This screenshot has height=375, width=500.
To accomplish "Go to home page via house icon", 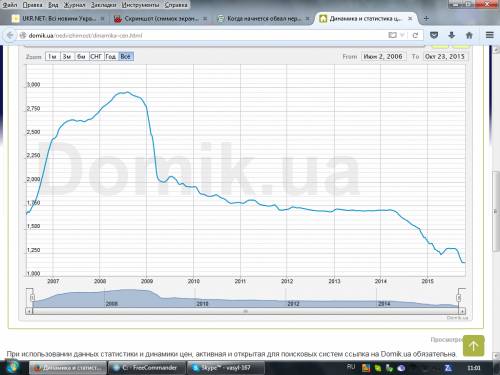I will pyautogui.click(x=469, y=35).
